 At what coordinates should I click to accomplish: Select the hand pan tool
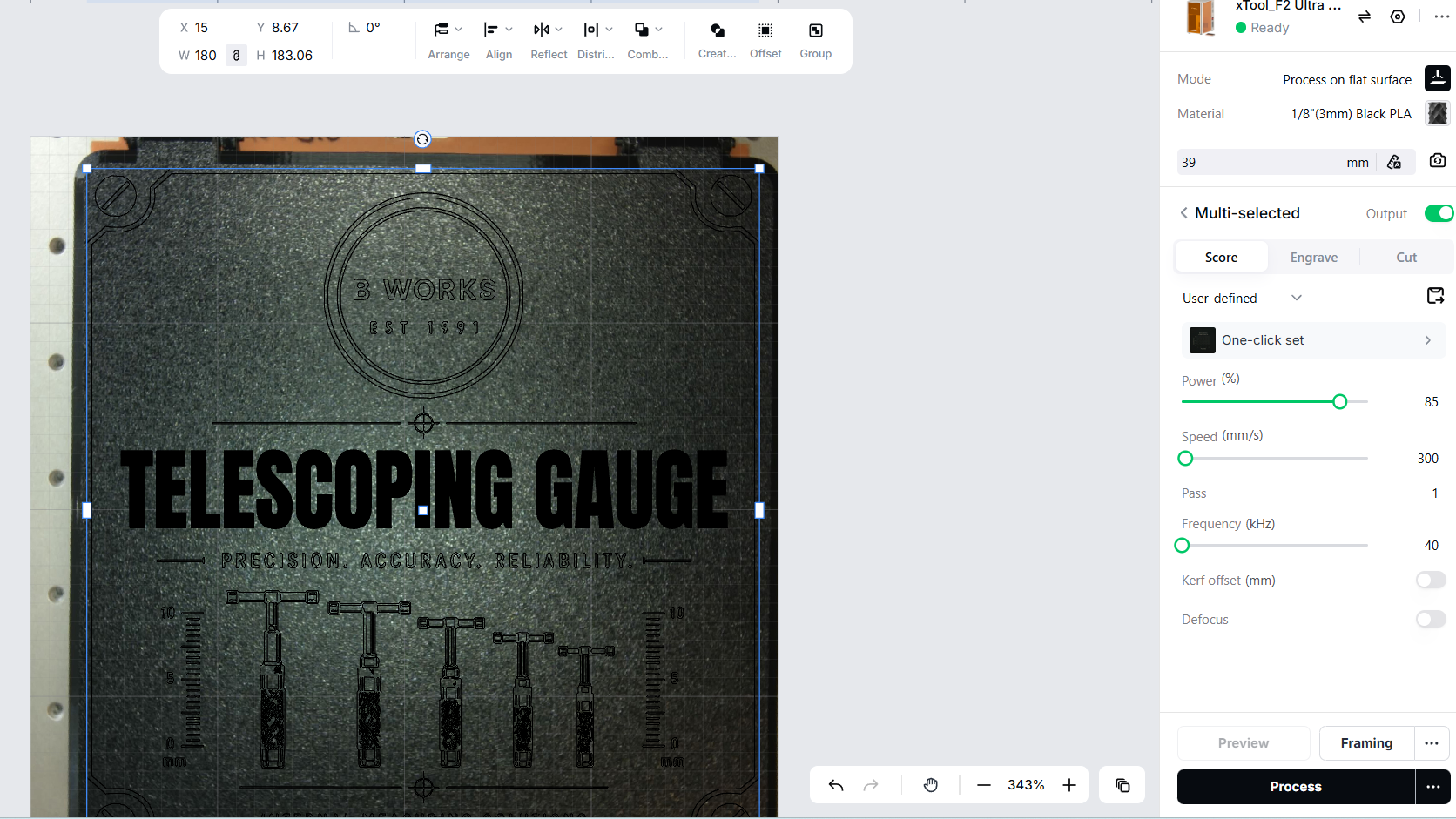click(x=931, y=785)
